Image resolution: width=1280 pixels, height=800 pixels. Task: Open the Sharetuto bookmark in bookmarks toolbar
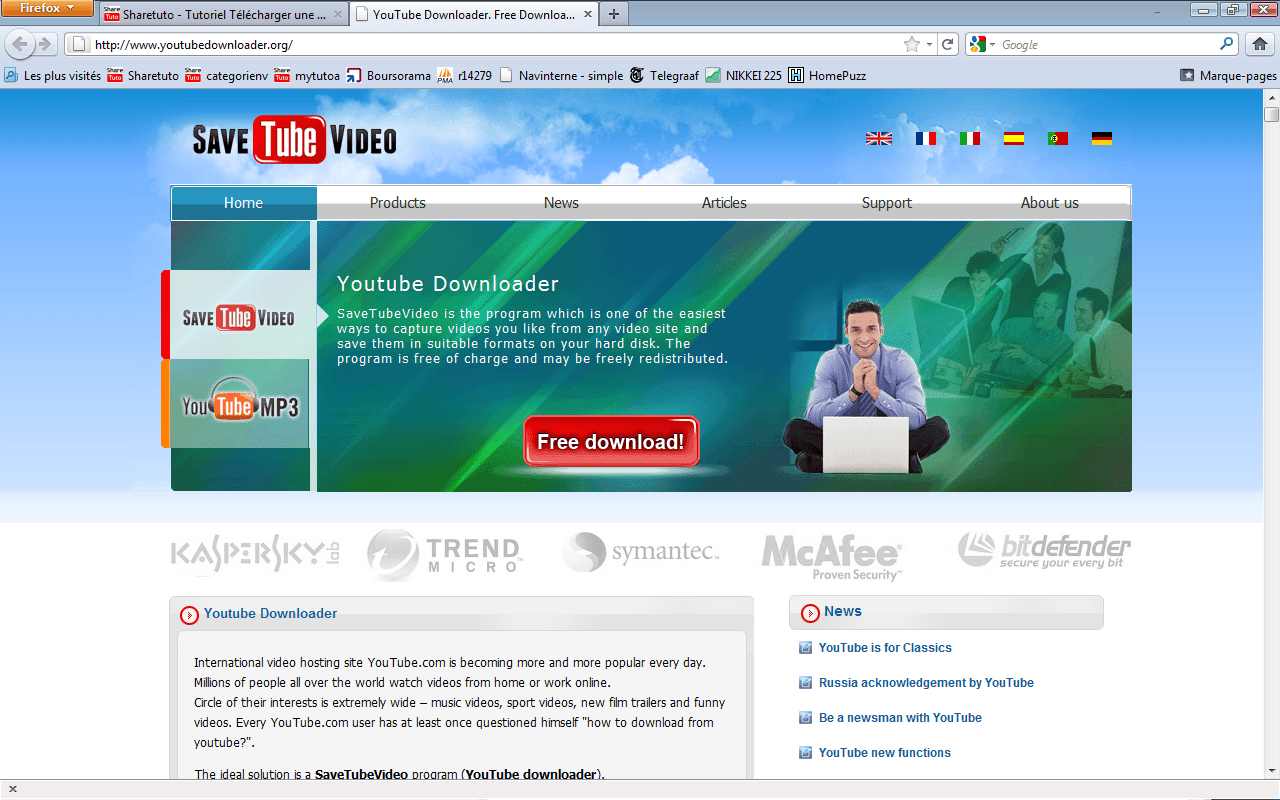point(143,75)
